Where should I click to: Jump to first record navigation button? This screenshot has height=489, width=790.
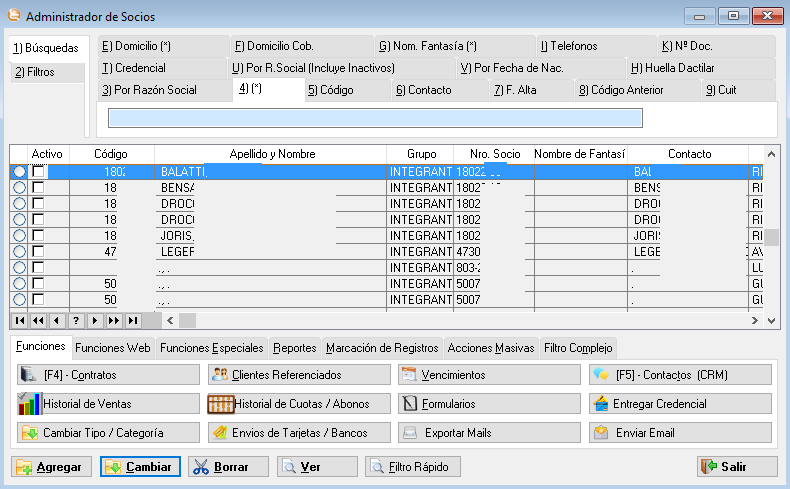point(19,321)
